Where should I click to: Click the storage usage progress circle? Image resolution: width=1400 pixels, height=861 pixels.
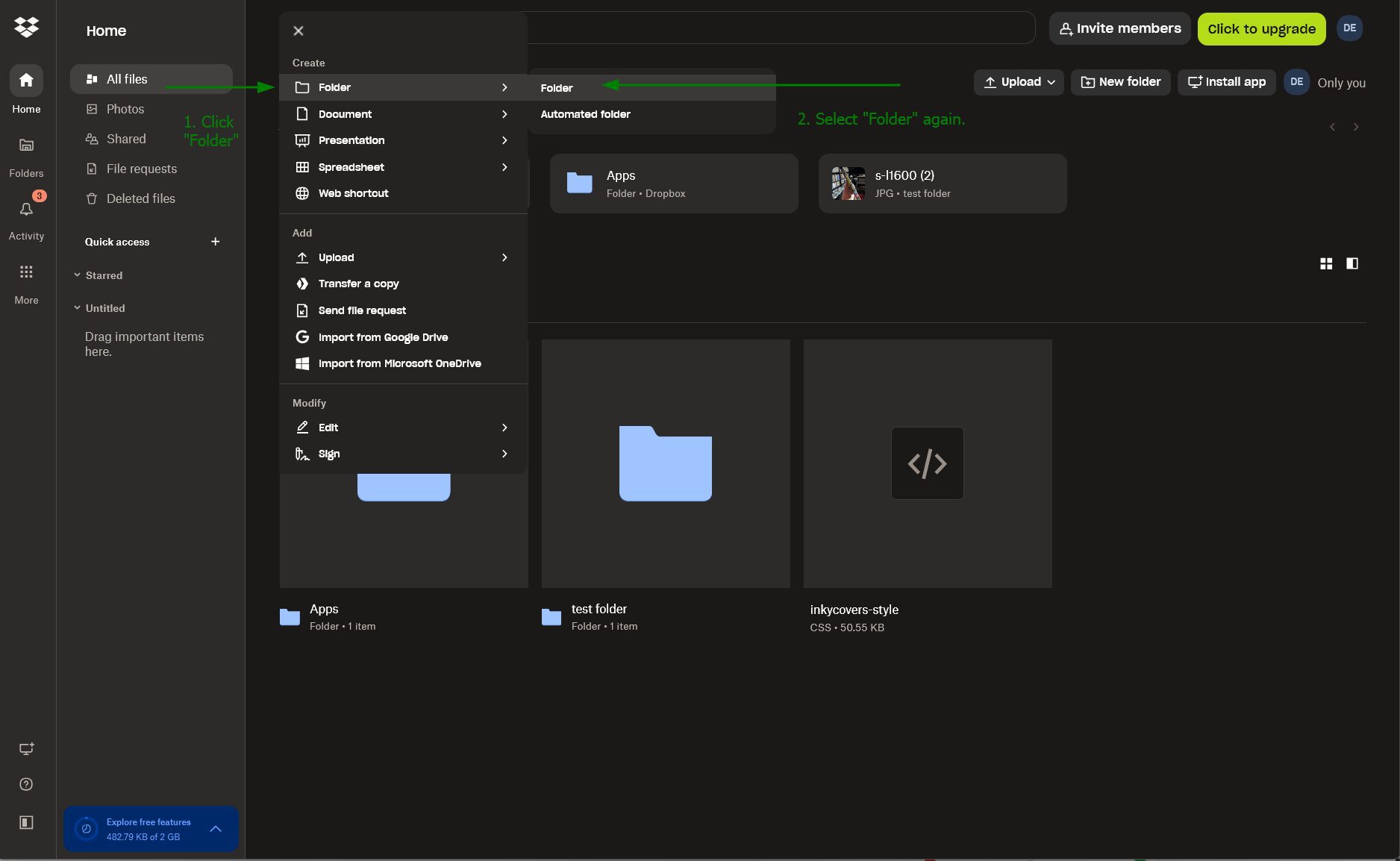[x=86, y=829]
